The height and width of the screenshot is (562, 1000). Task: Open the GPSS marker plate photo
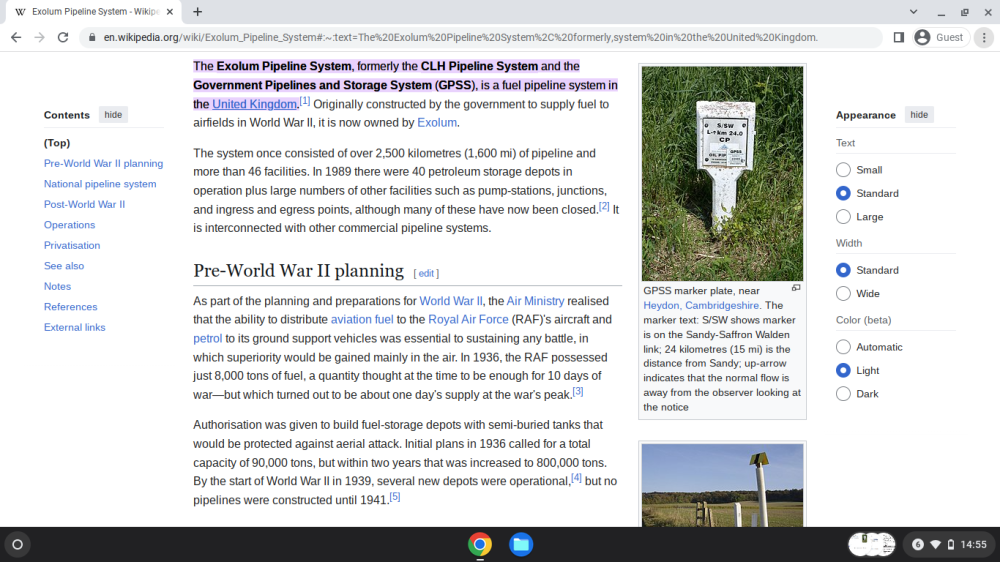pos(723,174)
